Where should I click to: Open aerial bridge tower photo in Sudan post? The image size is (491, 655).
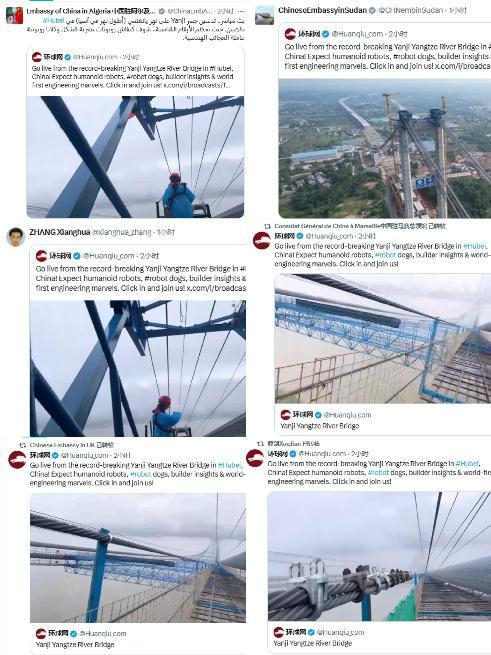384,148
